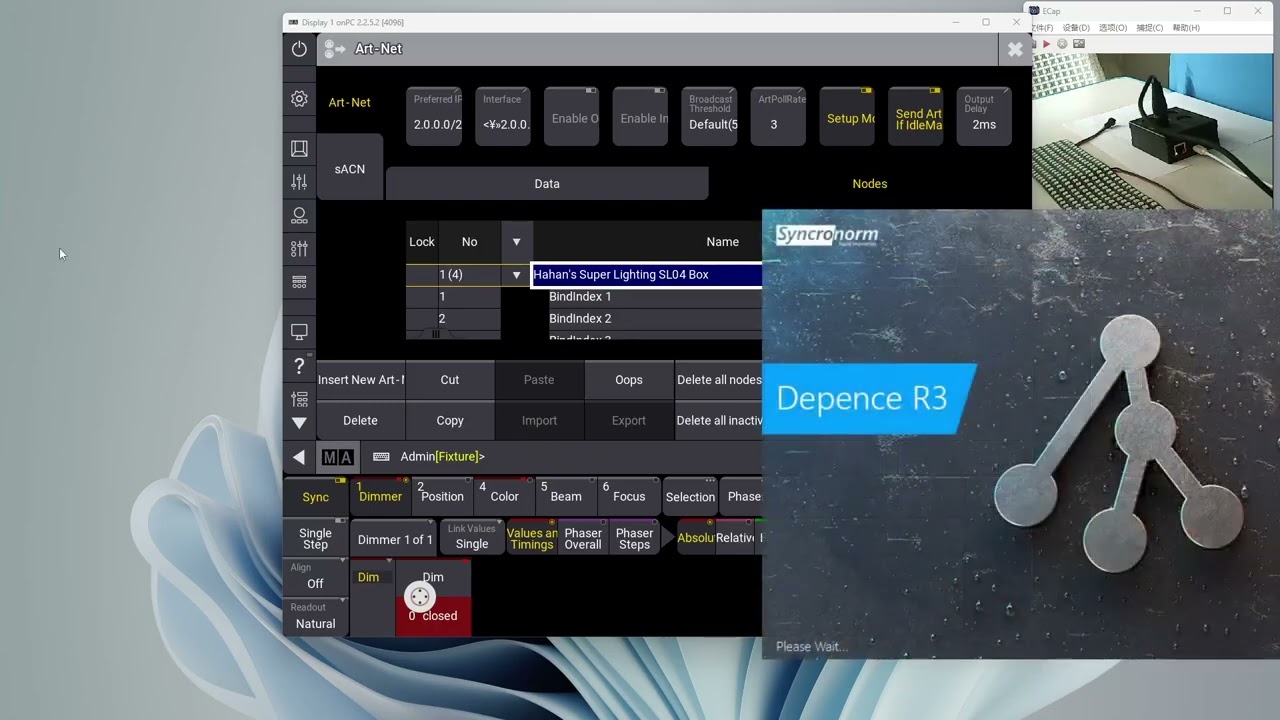Toggle Setup Mode in Art-Net settings
The height and width of the screenshot is (720, 1280).
(847, 117)
